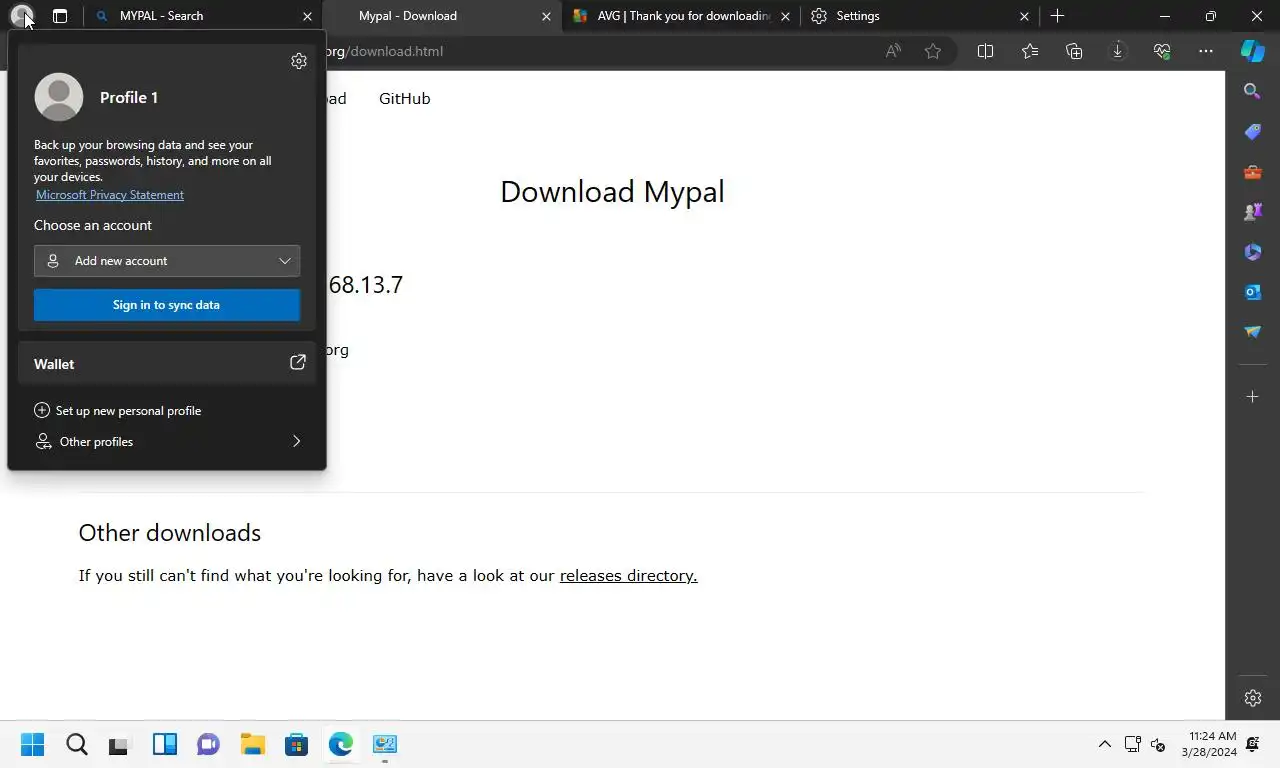Open the notification bell icon
Screen dimensions: 1280x768
[1253, 744]
